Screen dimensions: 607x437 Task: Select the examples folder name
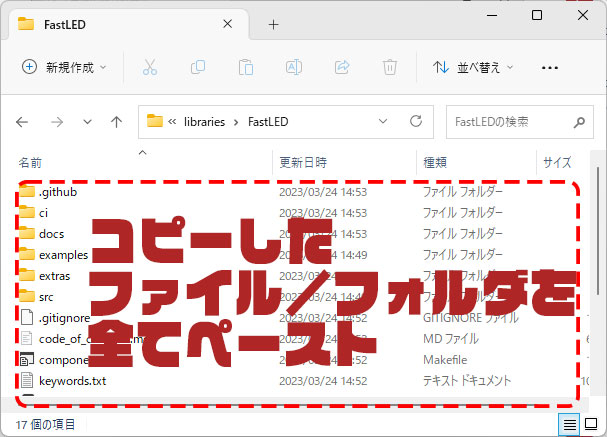pyautogui.click(x=63, y=255)
